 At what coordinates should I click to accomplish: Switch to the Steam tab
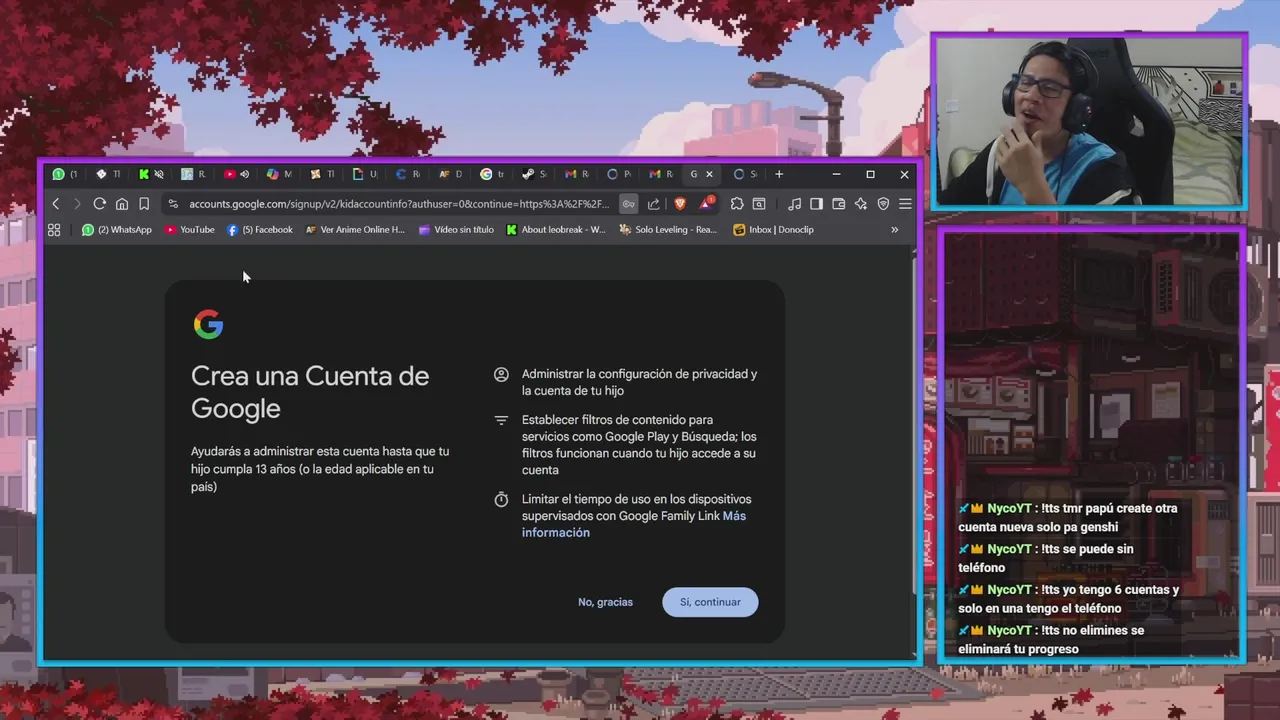pos(535,174)
